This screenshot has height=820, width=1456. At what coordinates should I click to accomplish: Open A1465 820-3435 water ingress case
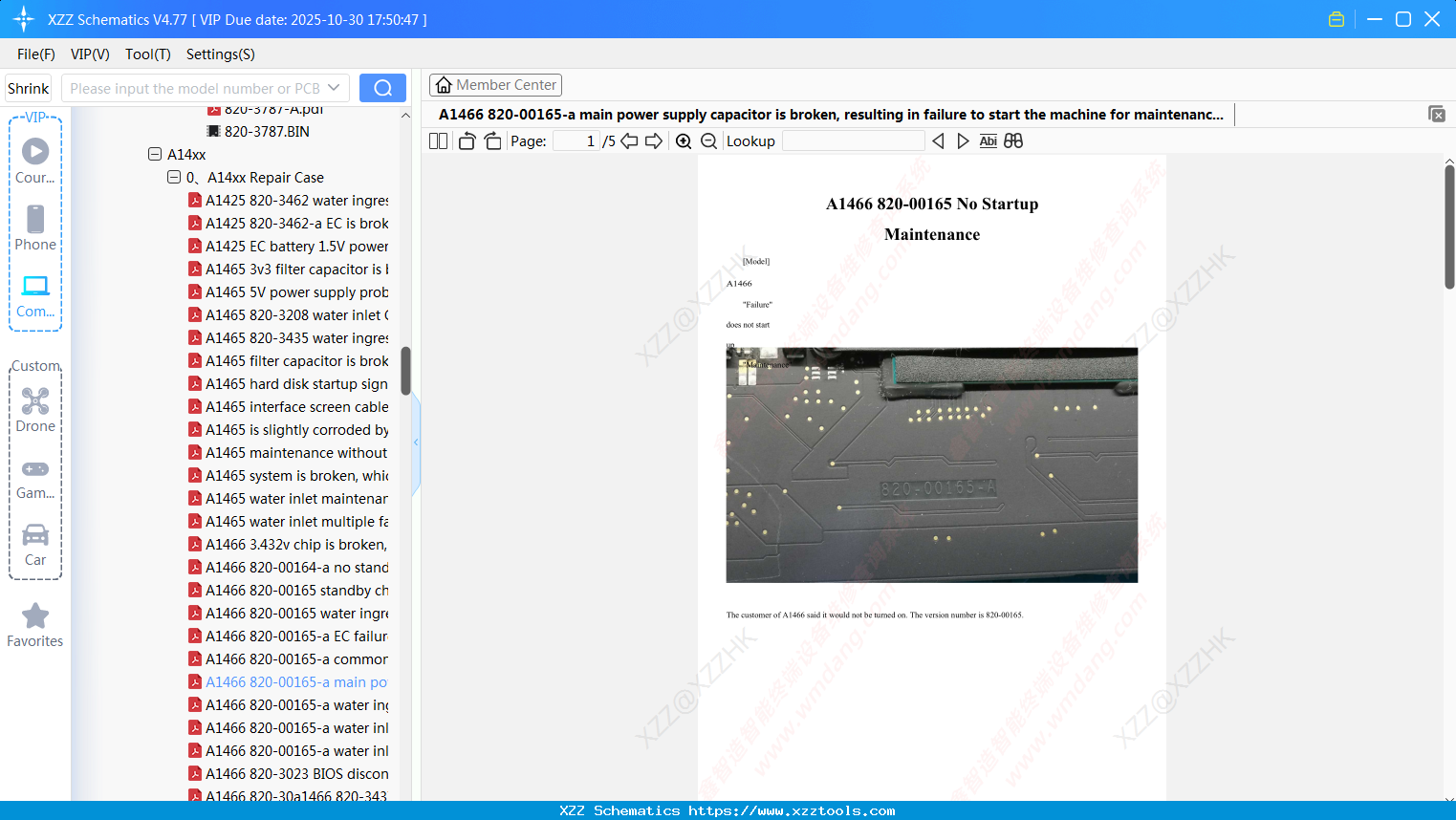(x=289, y=337)
